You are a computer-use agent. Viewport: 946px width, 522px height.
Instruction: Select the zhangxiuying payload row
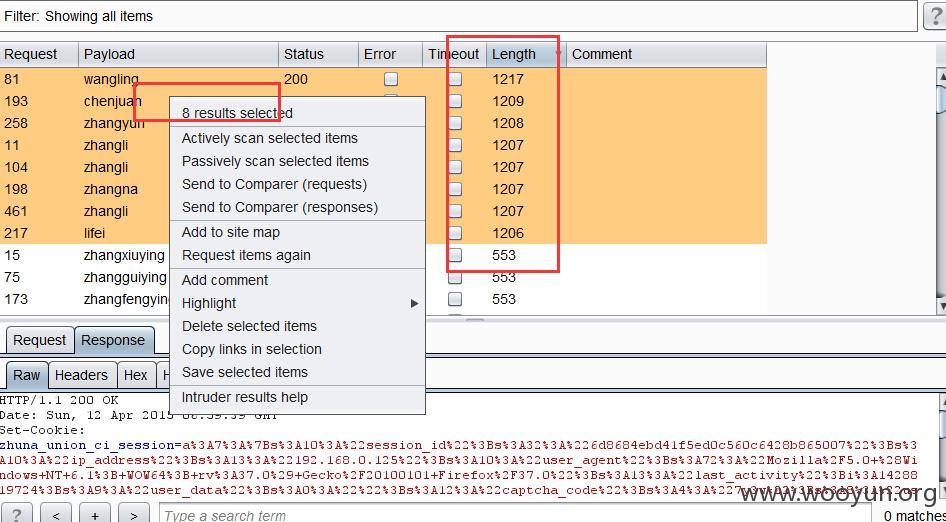(383, 255)
